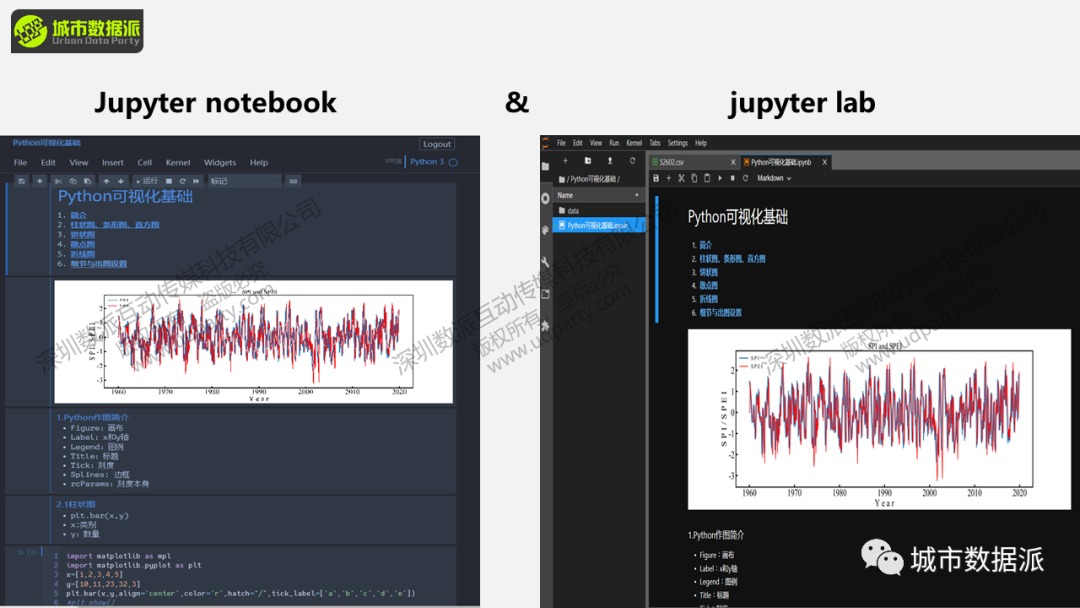The width and height of the screenshot is (1080, 608).
Task: Open 细节与出图设置 link in Jupyter notebook
Action: tap(98, 264)
